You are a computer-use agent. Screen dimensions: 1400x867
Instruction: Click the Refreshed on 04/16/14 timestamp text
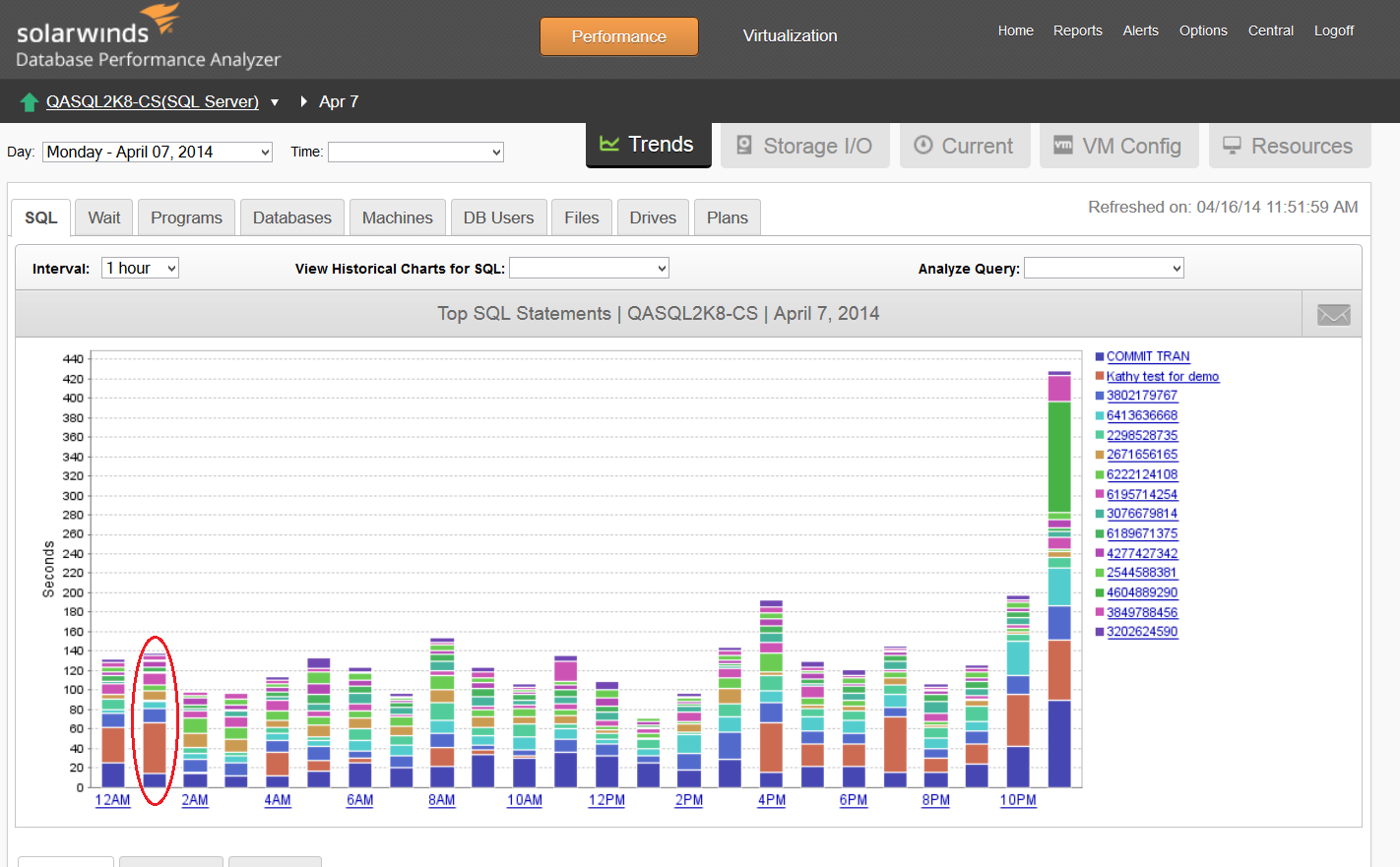[x=1223, y=207]
